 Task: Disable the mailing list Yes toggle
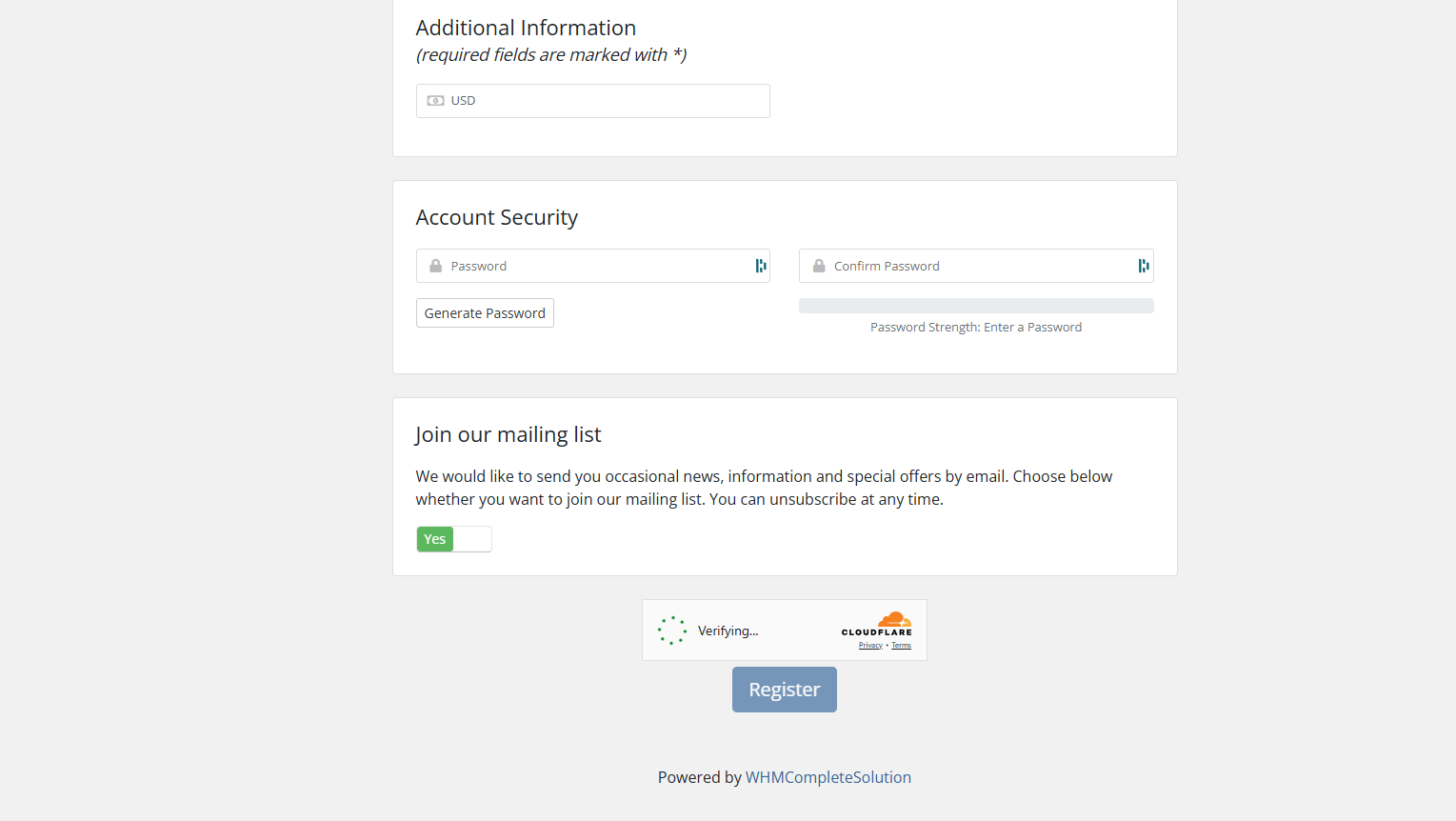(x=435, y=539)
